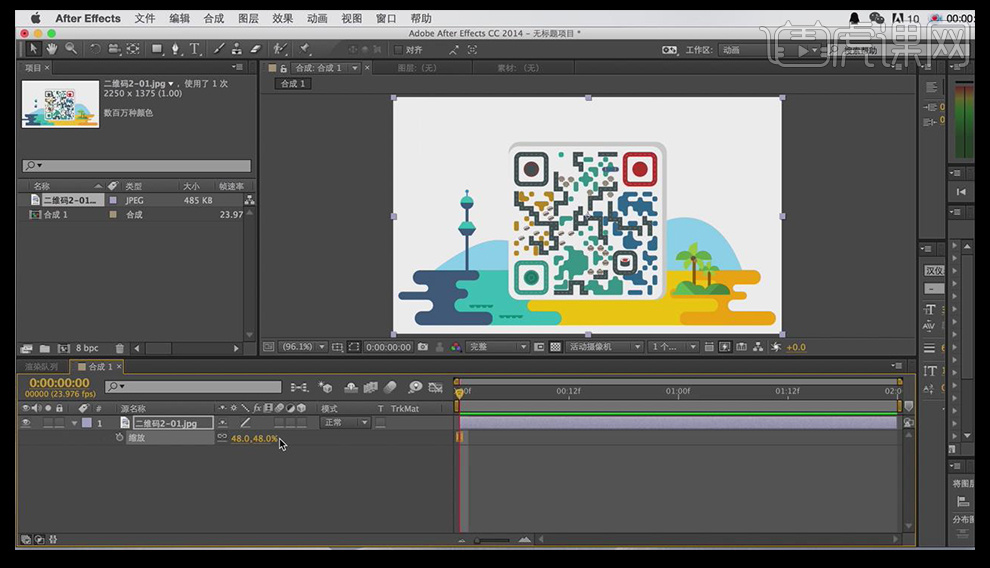Enable the 对齐 snapping checkbox

pos(398,49)
